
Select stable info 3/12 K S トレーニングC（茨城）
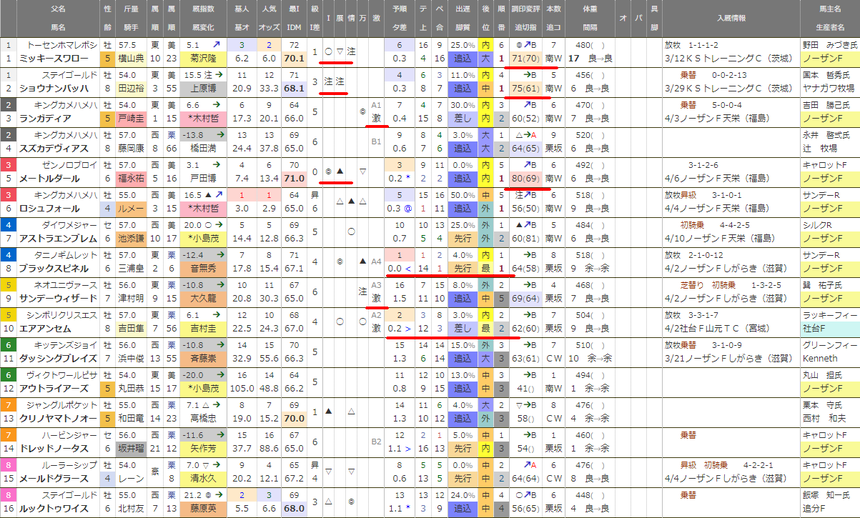729,58
